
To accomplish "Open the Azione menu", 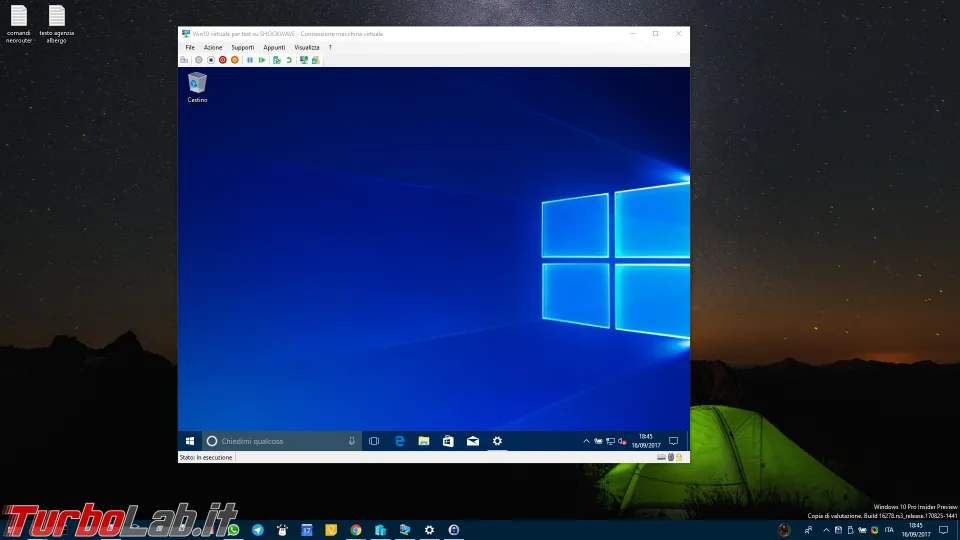I will [x=213, y=47].
